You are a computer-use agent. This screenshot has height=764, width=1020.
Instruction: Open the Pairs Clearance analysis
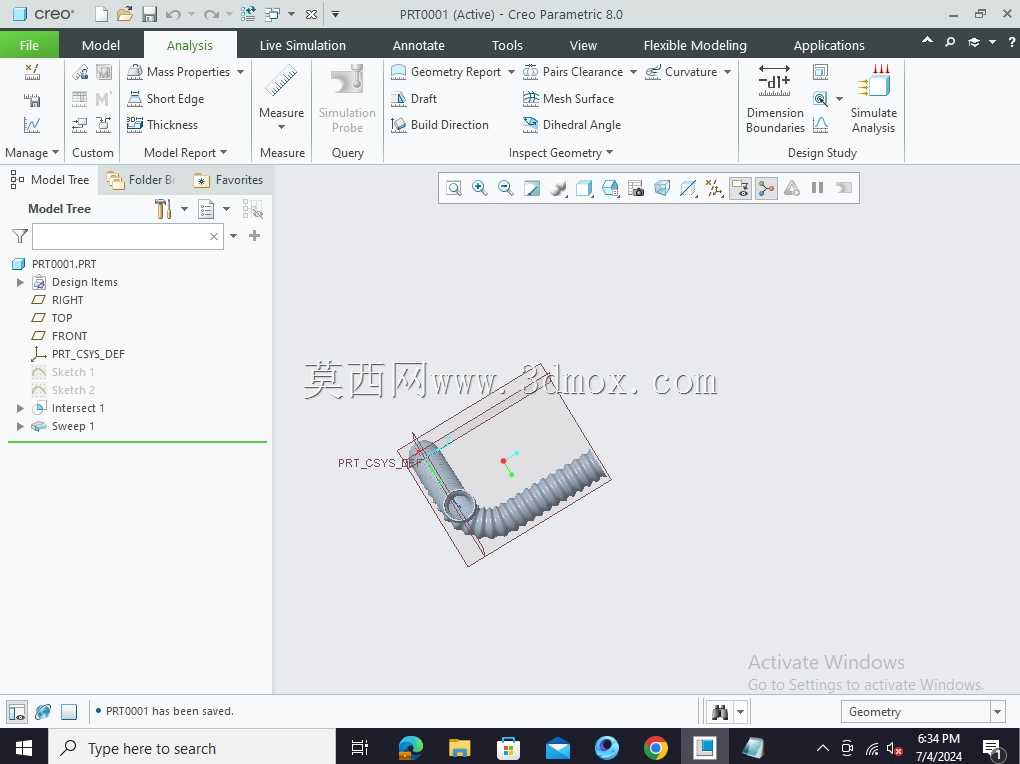tap(573, 72)
